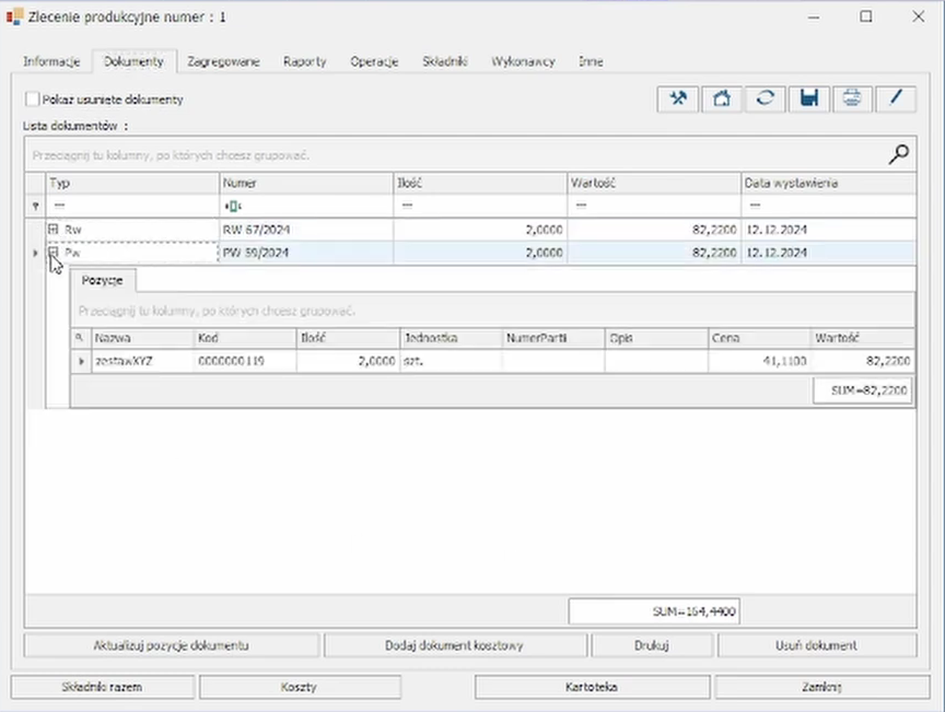Viewport: 945px width, 712px height.
Task: Click the hammer and wrench tools icon
Action: coord(678,98)
